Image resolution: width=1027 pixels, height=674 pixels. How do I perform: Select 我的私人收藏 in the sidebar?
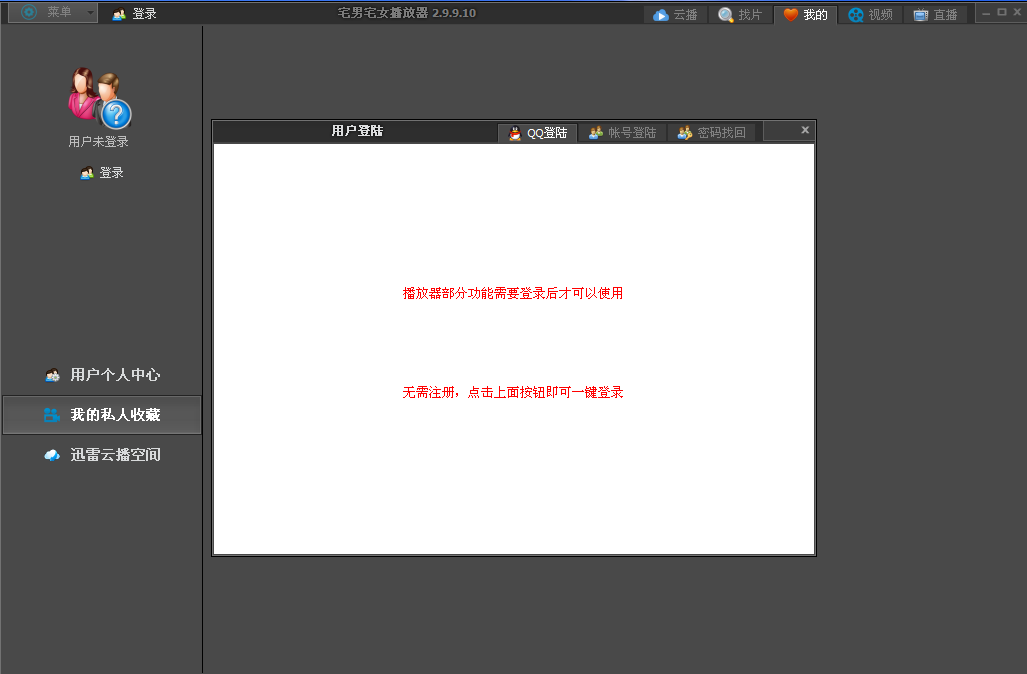(102, 415)
